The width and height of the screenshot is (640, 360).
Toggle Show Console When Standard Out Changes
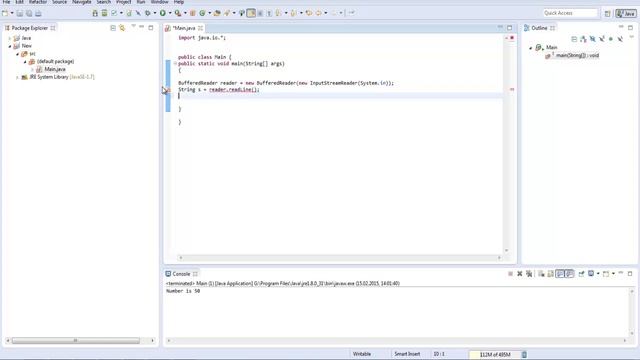[560, 273]
